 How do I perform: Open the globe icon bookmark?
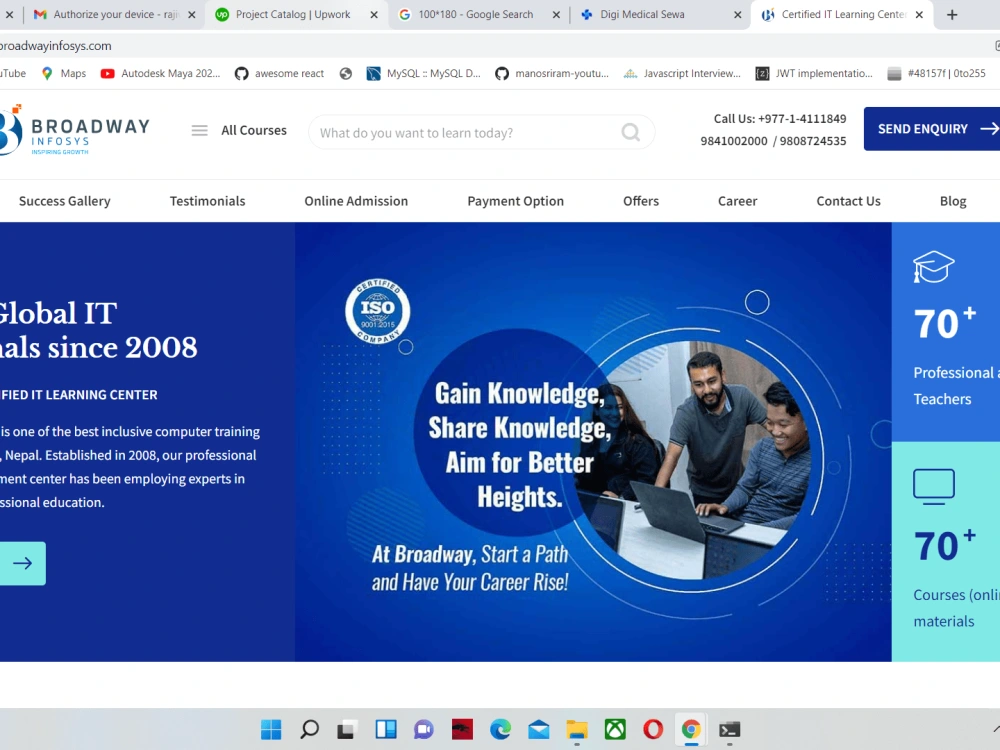pyautogui.click(x=346, y=73)
